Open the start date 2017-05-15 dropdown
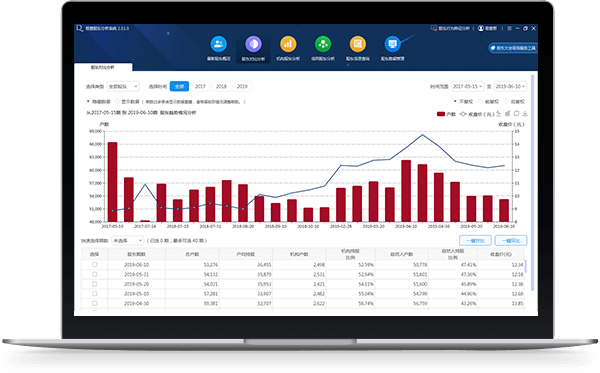 467,86
